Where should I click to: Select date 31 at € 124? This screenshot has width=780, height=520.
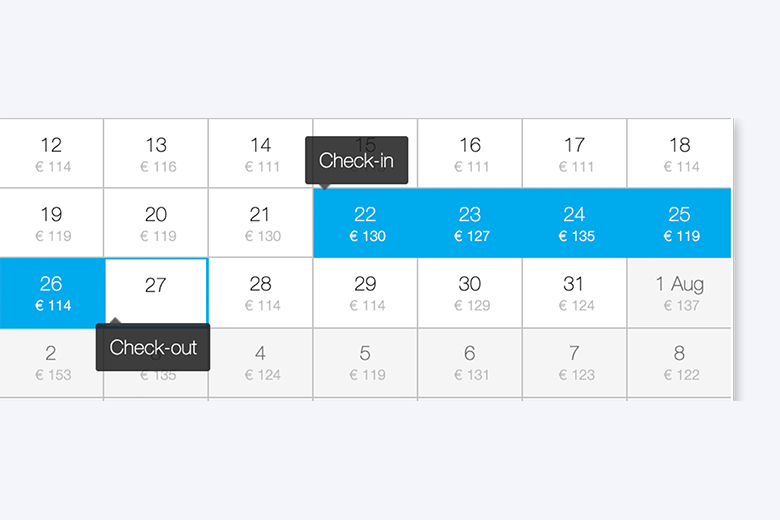pyautogui.click(x=574, y=293)
